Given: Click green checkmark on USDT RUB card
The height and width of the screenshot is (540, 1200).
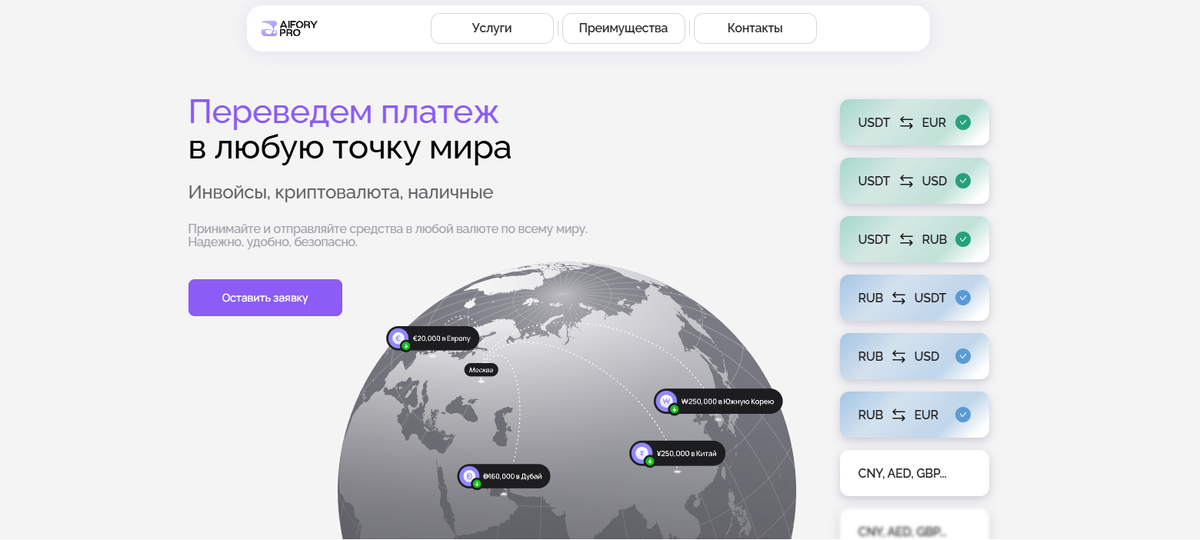Looking at the screenshot, I should pyautogui.click(x=963, y=240).
